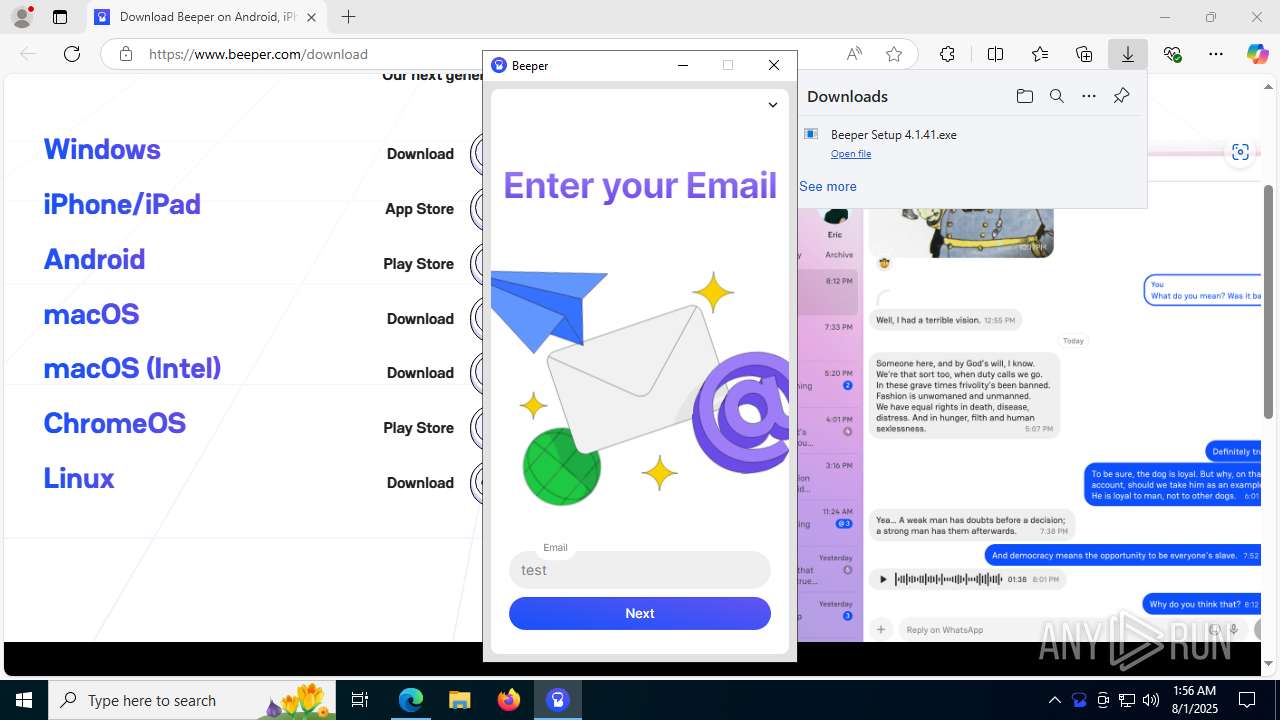
Task: Open the Copilot icon in Edge
Action: pos(1258,54)
